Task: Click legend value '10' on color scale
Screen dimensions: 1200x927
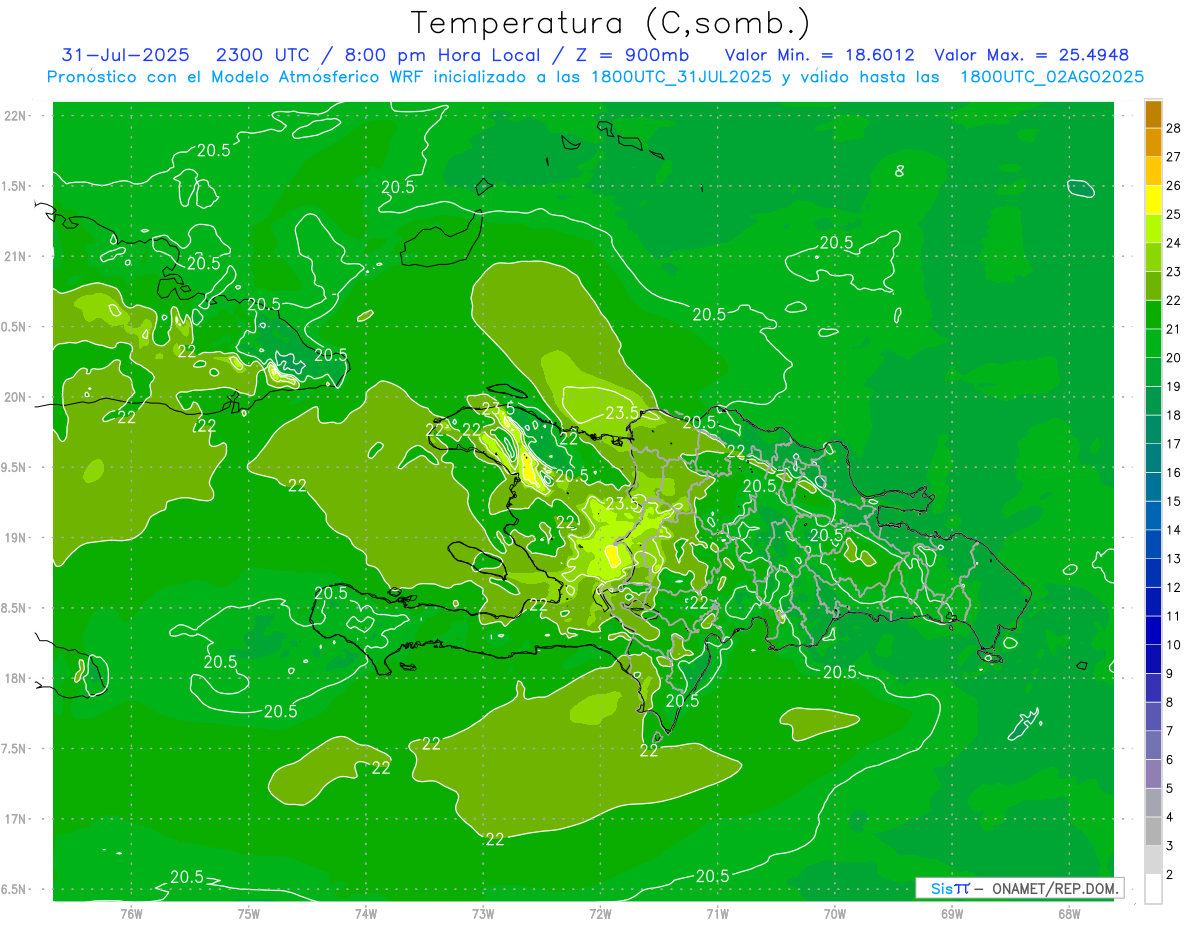Action: [x=1174, y=645]
